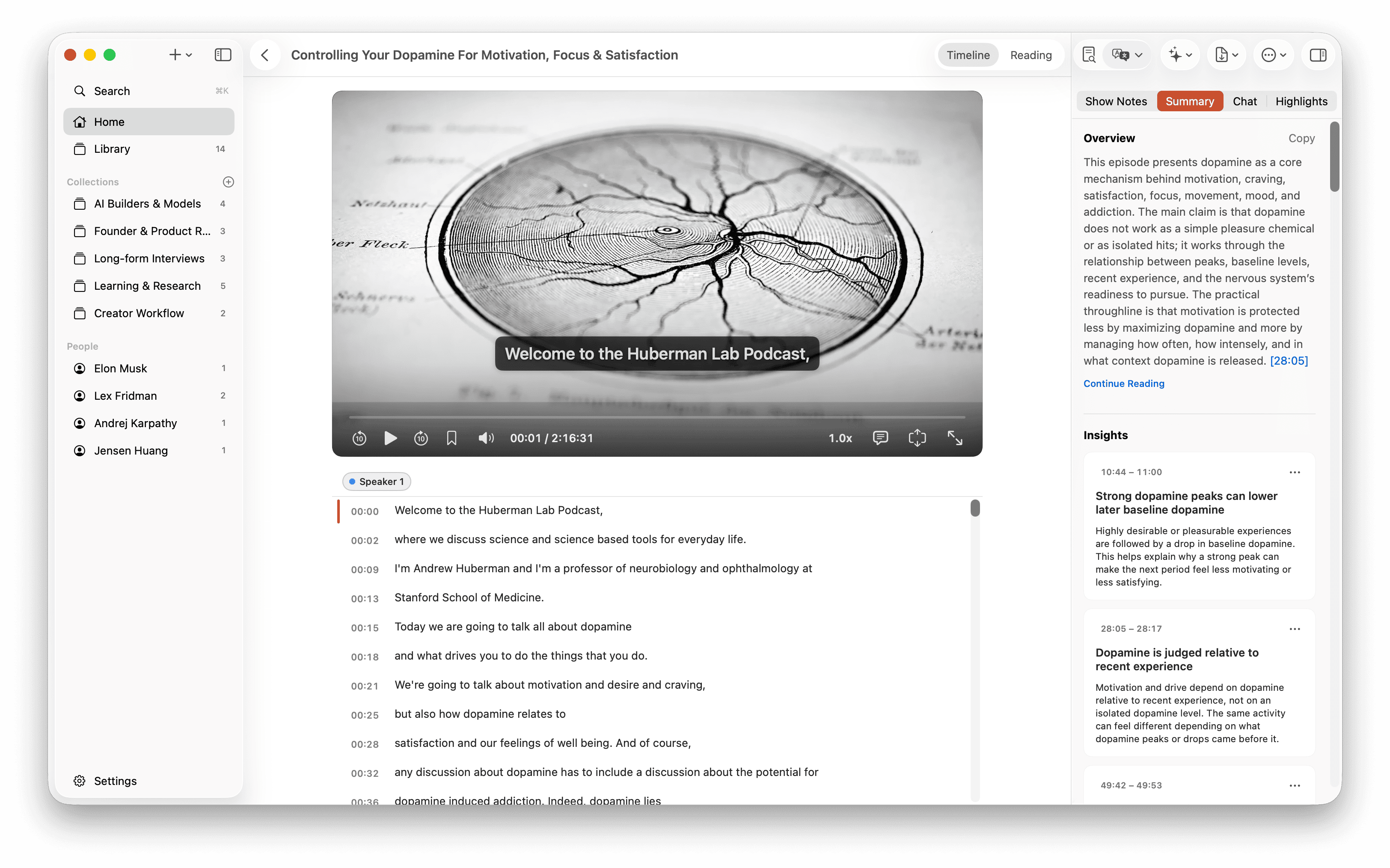Open the Creator Workflow collection
Screen dimensions: 1390x868
(149, 313)
